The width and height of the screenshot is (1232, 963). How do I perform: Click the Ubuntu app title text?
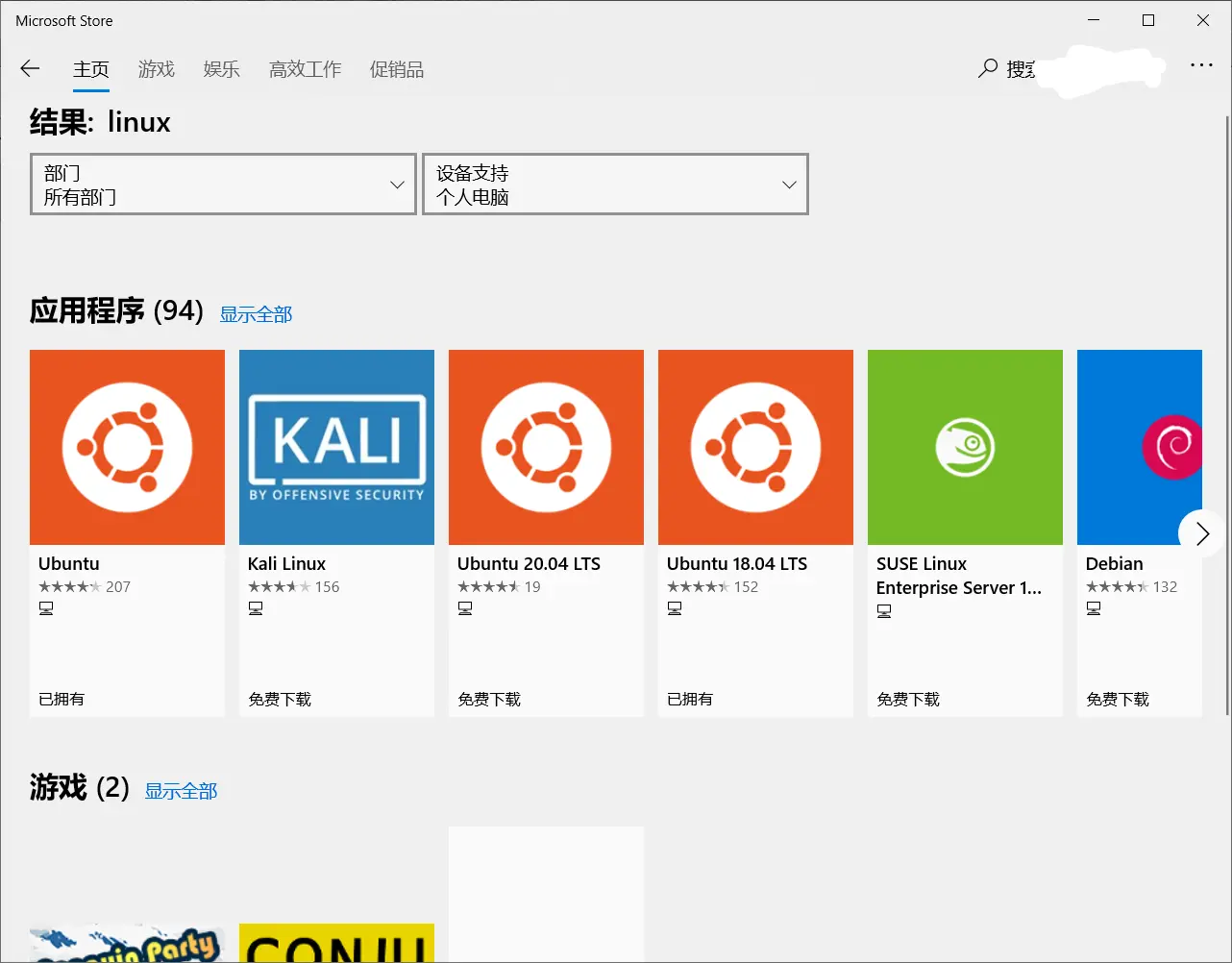pos(69,564)
